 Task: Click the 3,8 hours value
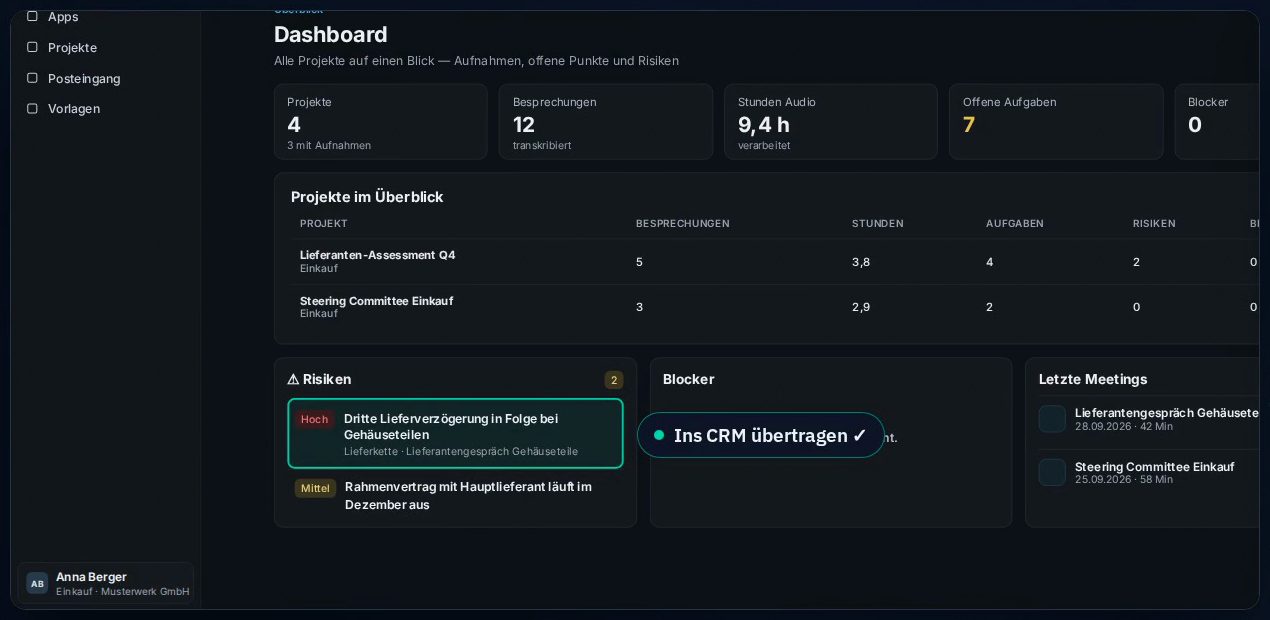pos(861,262)
